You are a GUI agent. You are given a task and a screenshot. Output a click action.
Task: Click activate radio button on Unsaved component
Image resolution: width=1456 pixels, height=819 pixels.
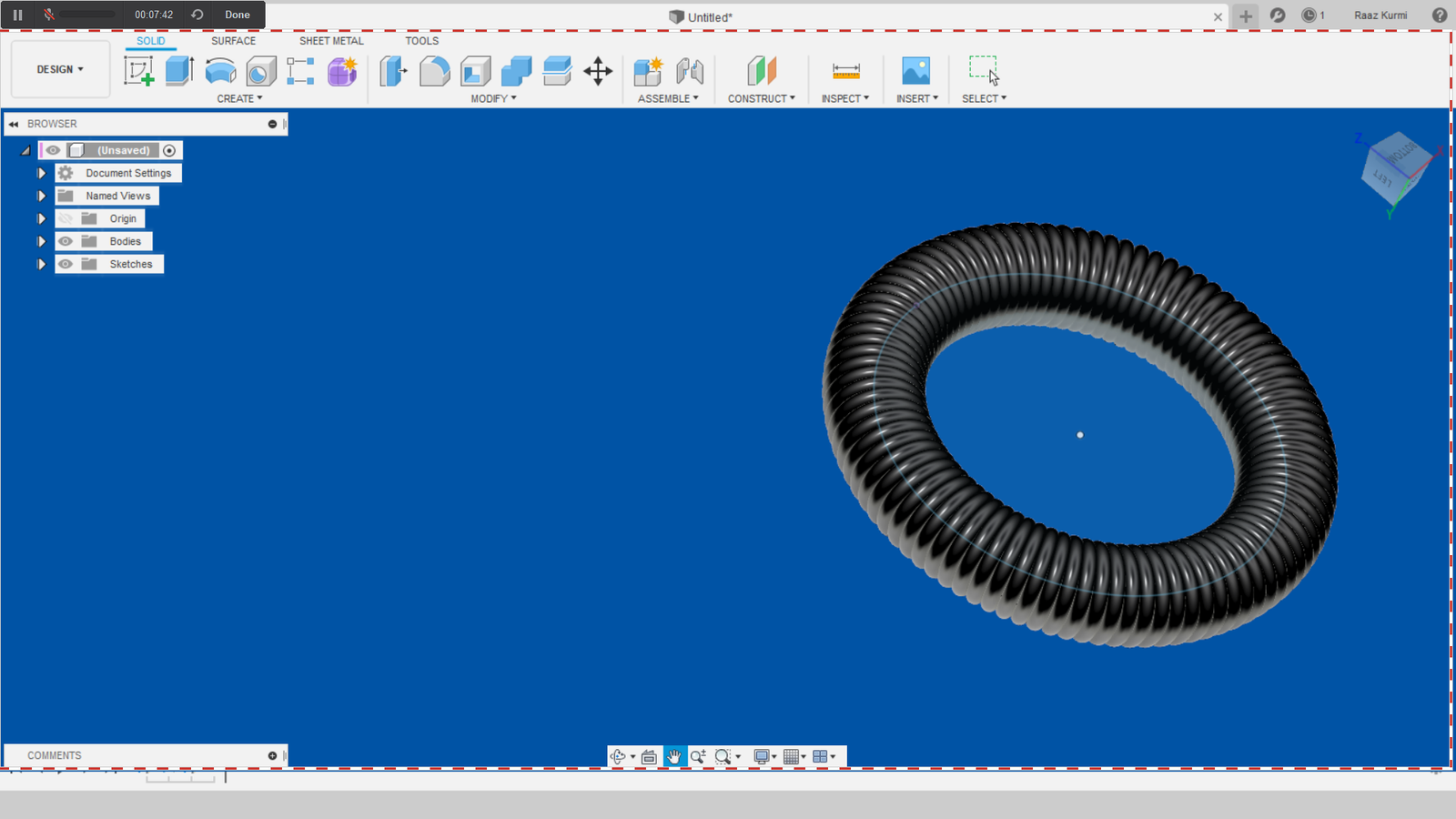pyautogui.click(x=169, y=150)
